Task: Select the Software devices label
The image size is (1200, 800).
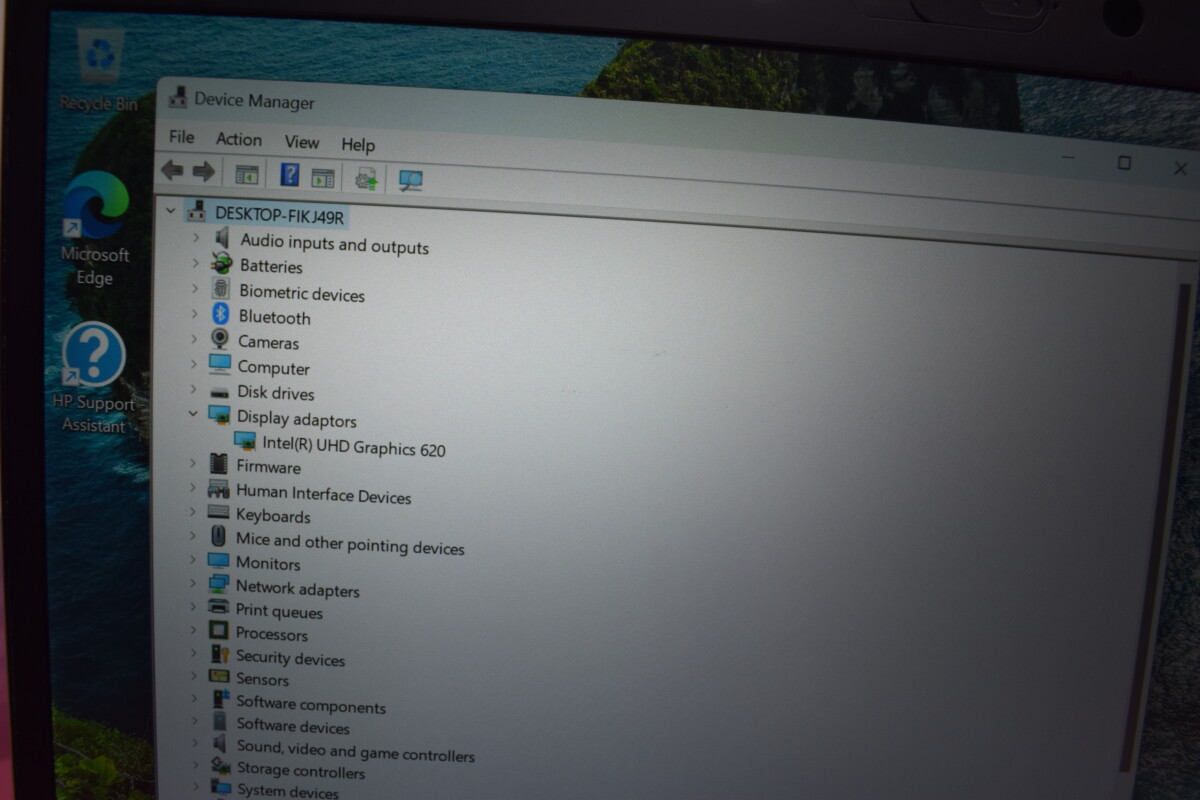Action: point(293,726)
